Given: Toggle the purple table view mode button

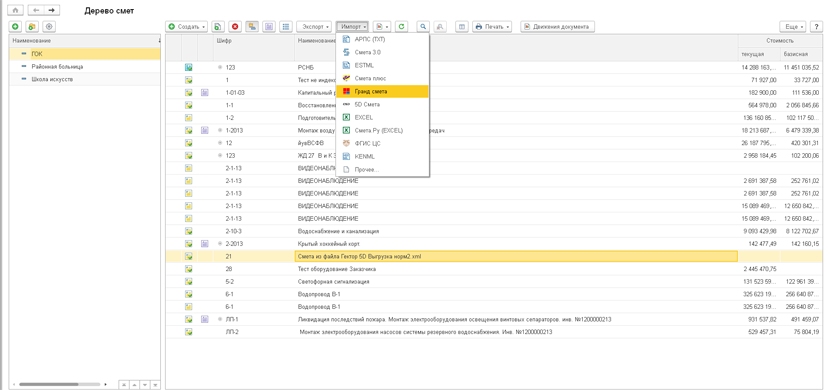Looking at the screenshot, I should (x=269, y=26).
